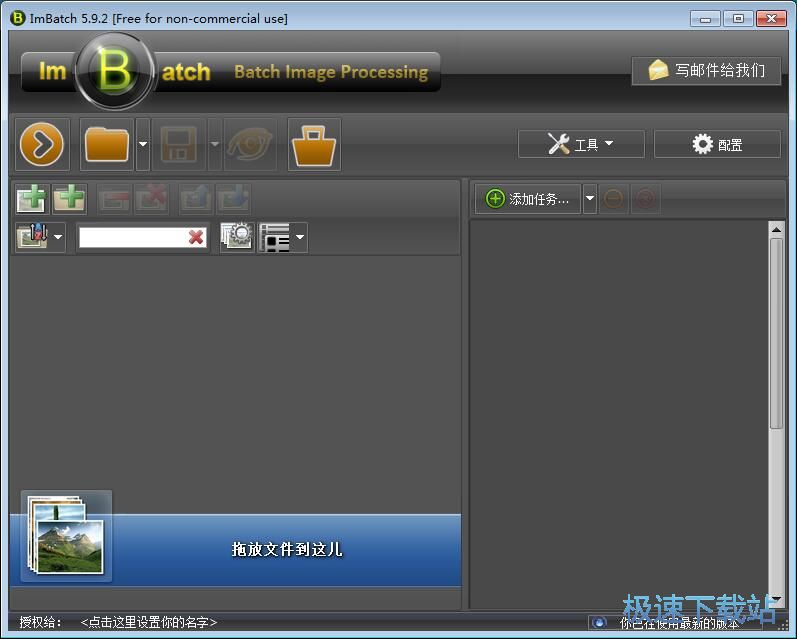Open the 配置 settings button

coord(717,144)
